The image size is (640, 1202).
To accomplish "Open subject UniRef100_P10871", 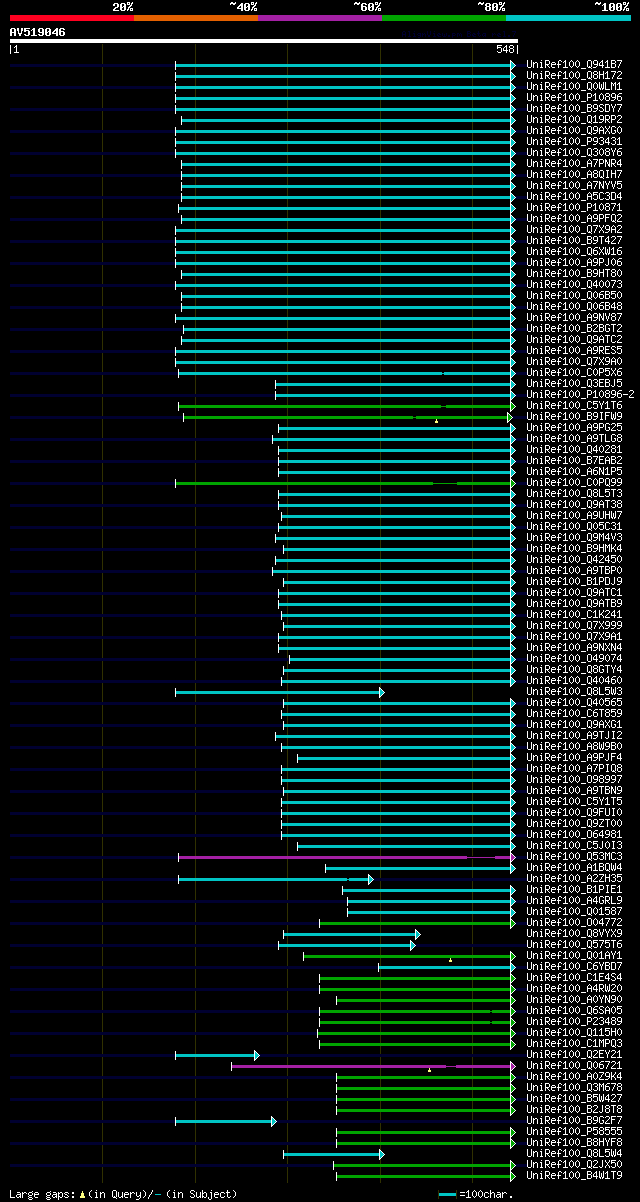I will coord(574,207).
